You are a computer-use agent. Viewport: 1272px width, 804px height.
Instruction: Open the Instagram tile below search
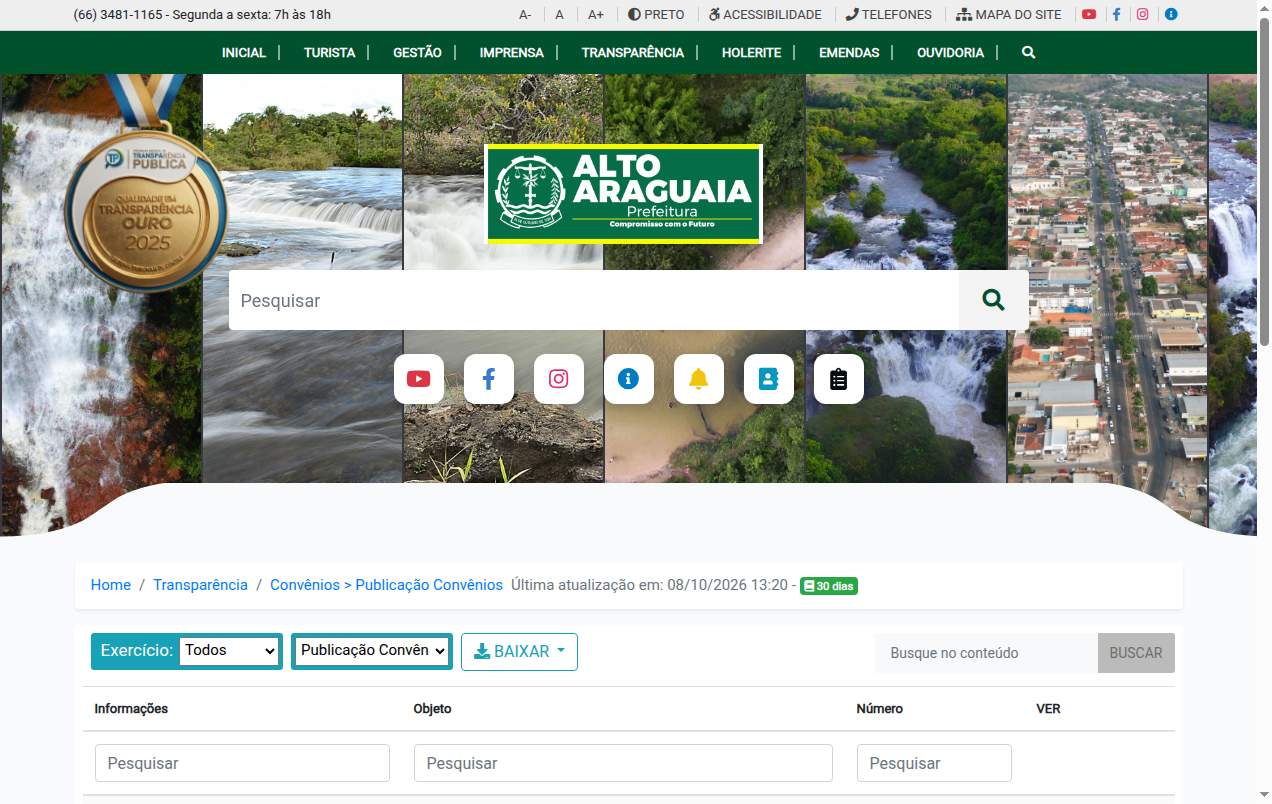point(559,379)
